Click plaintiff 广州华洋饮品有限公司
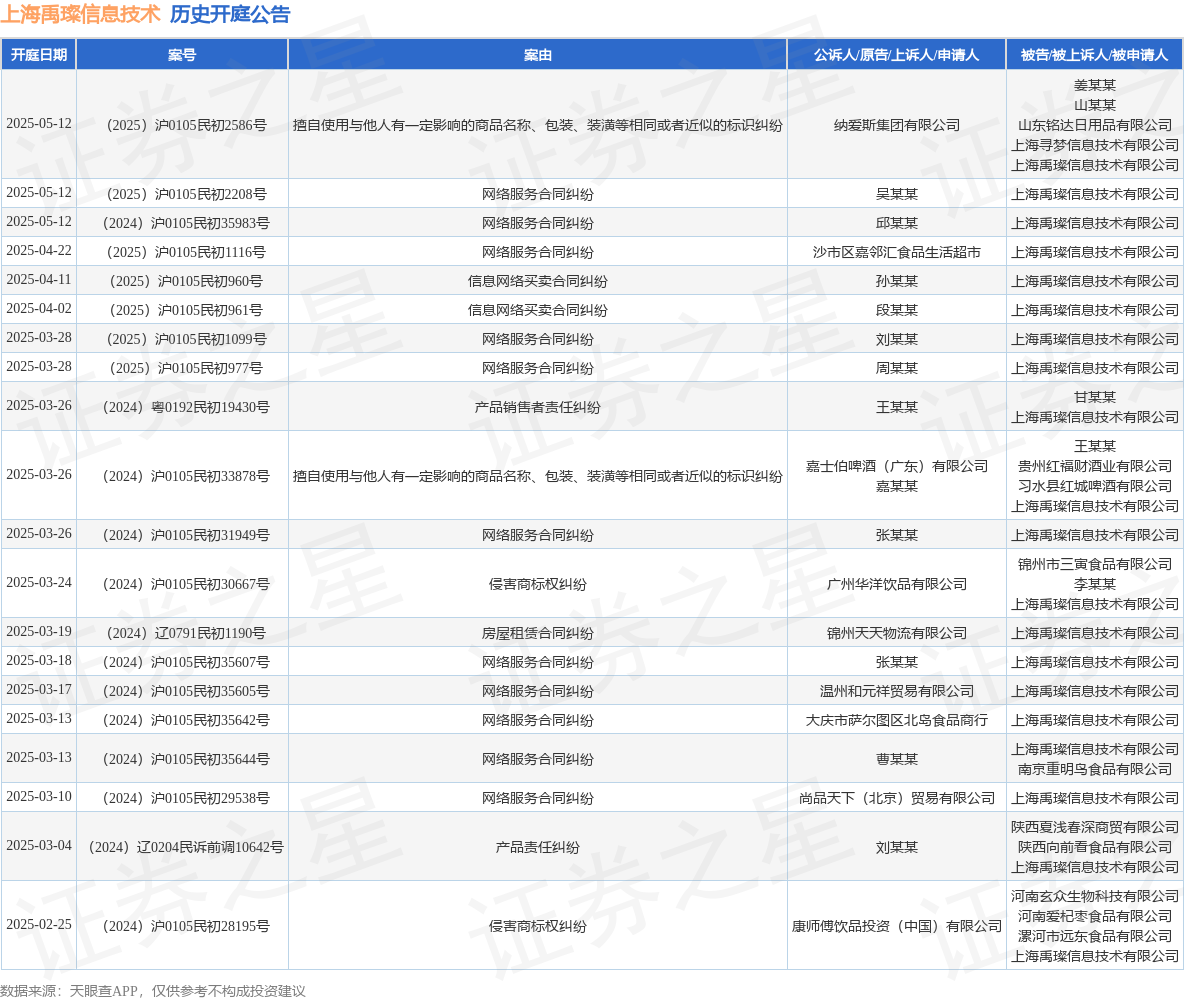 896,585
